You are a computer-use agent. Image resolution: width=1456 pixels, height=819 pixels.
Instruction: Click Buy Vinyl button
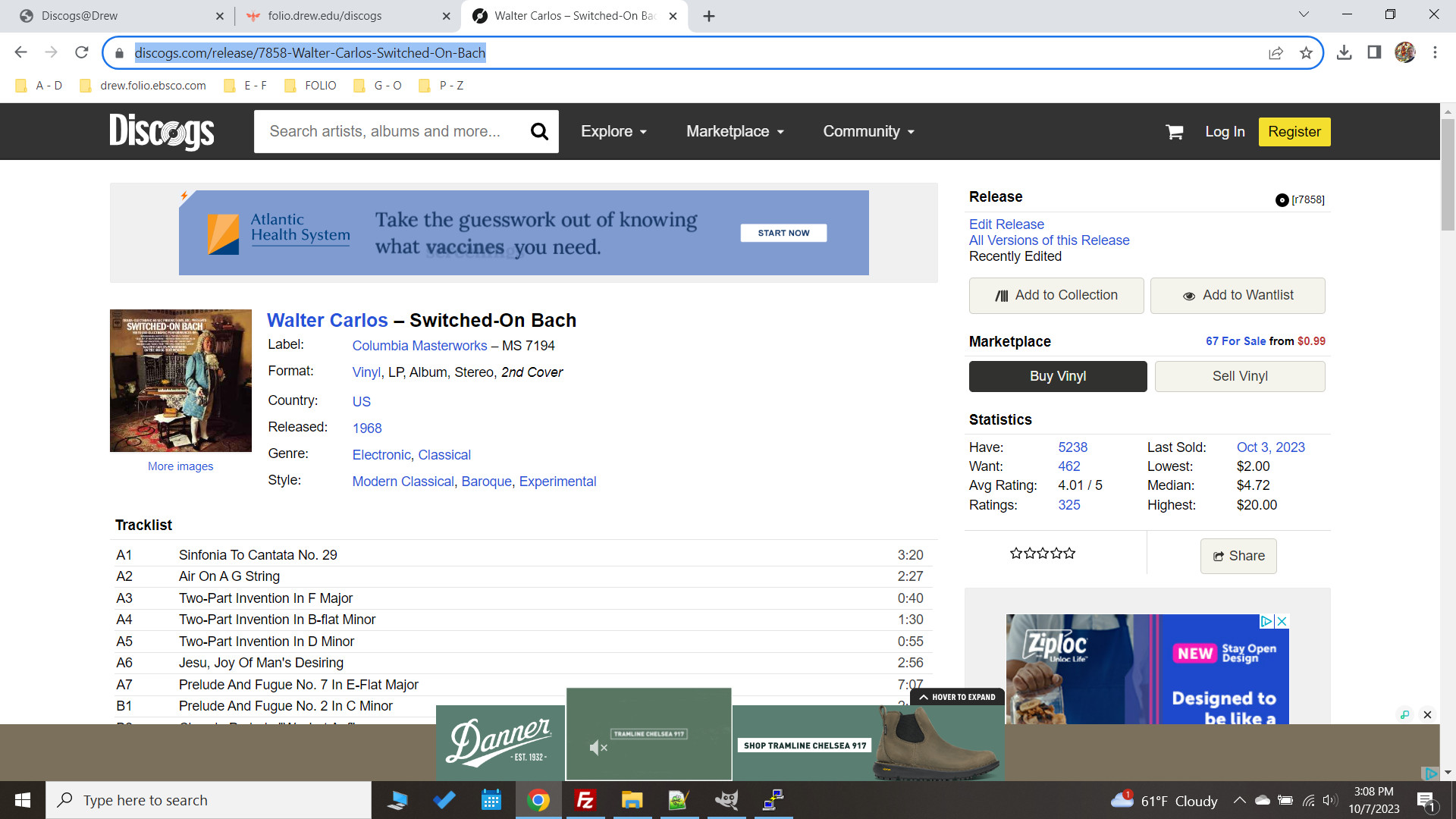1058,376
